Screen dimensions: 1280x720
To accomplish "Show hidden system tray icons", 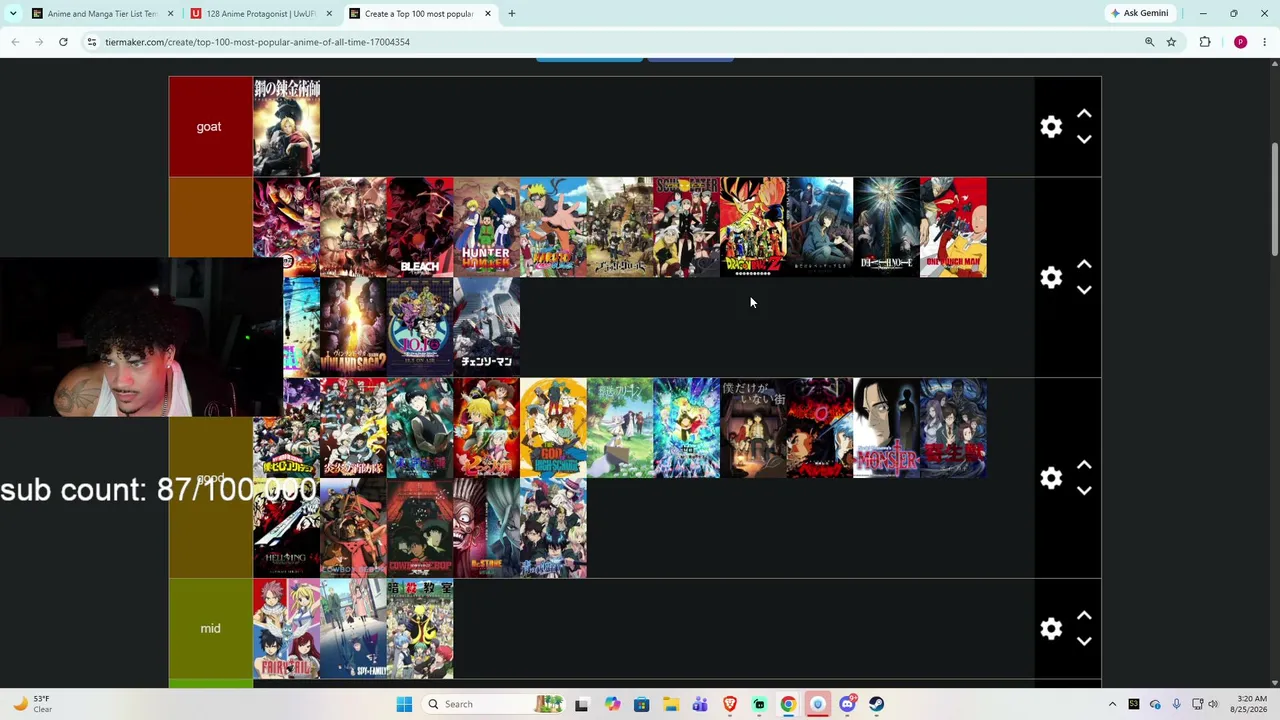I will click(1112, 704).
